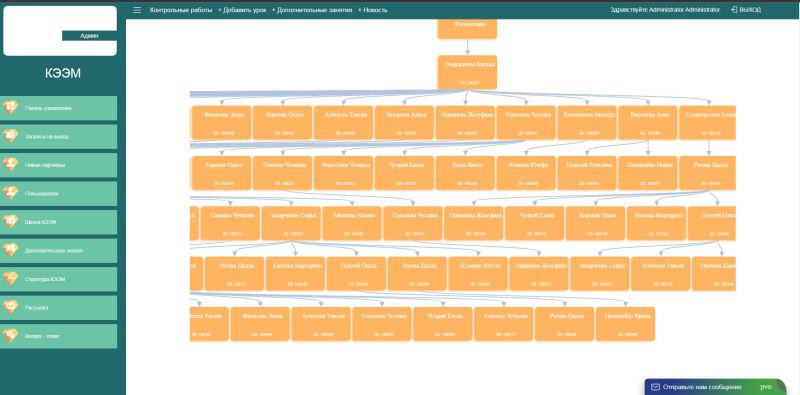
Task: Open Новые партнеры sidebar item
Action: pos(58,165)
